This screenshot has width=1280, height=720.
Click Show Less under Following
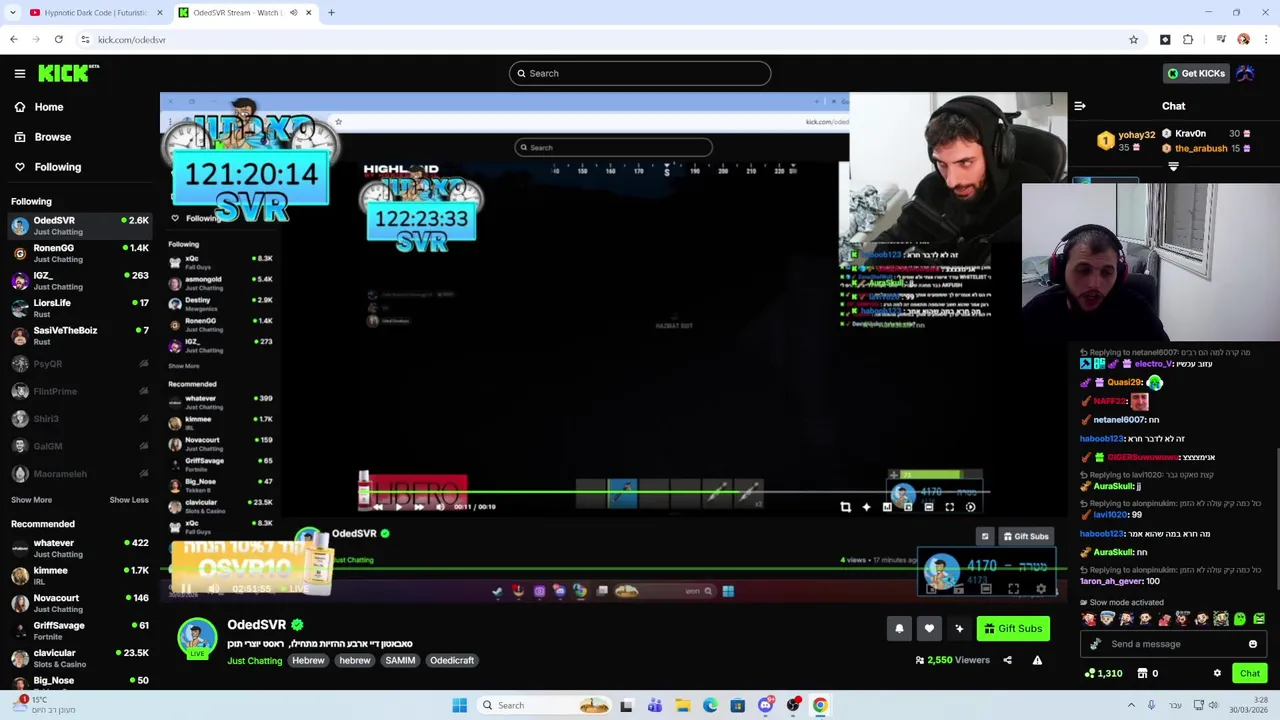[x=129, y=500]
